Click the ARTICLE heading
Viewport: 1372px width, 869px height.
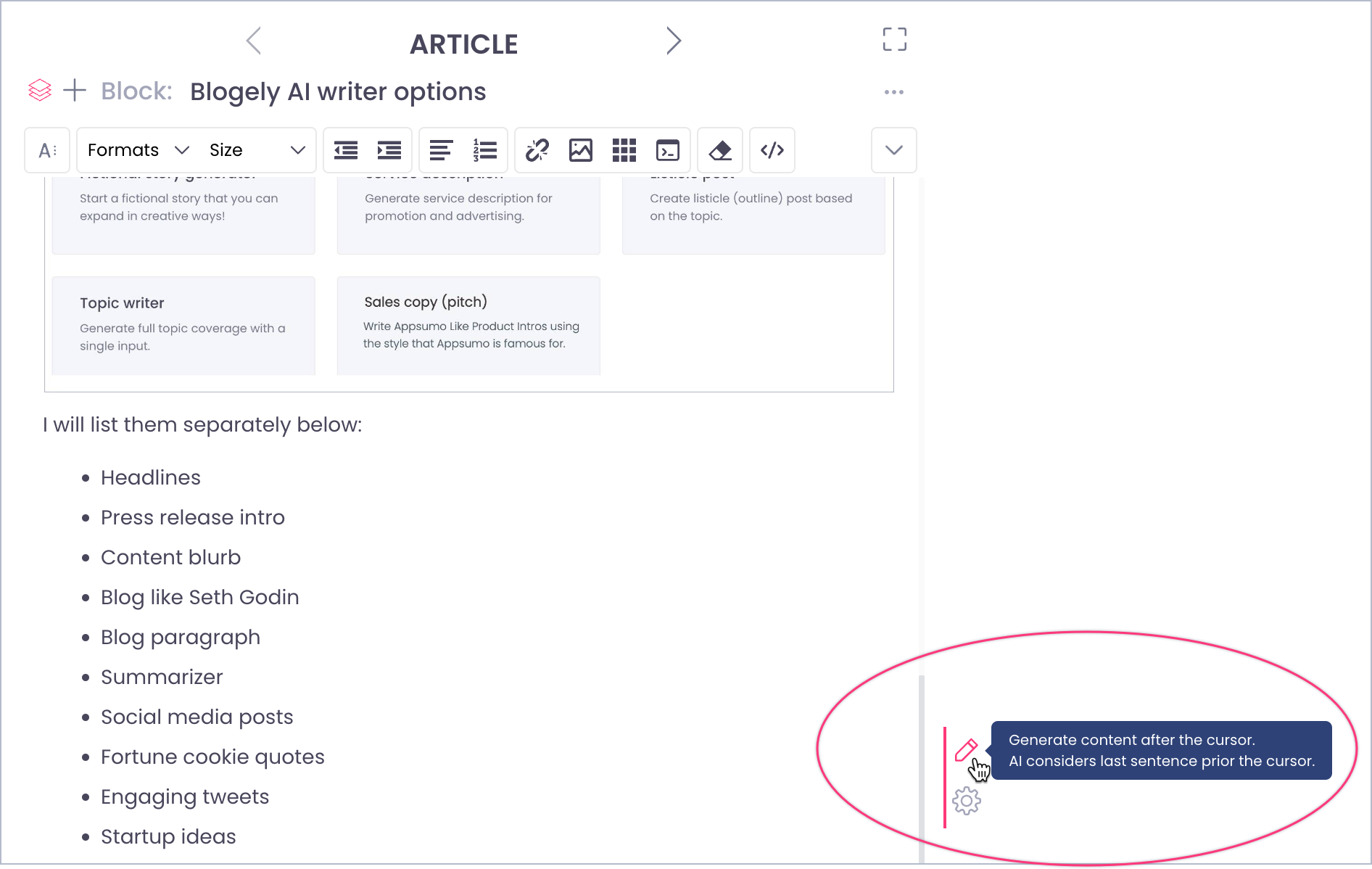point(464,44)
